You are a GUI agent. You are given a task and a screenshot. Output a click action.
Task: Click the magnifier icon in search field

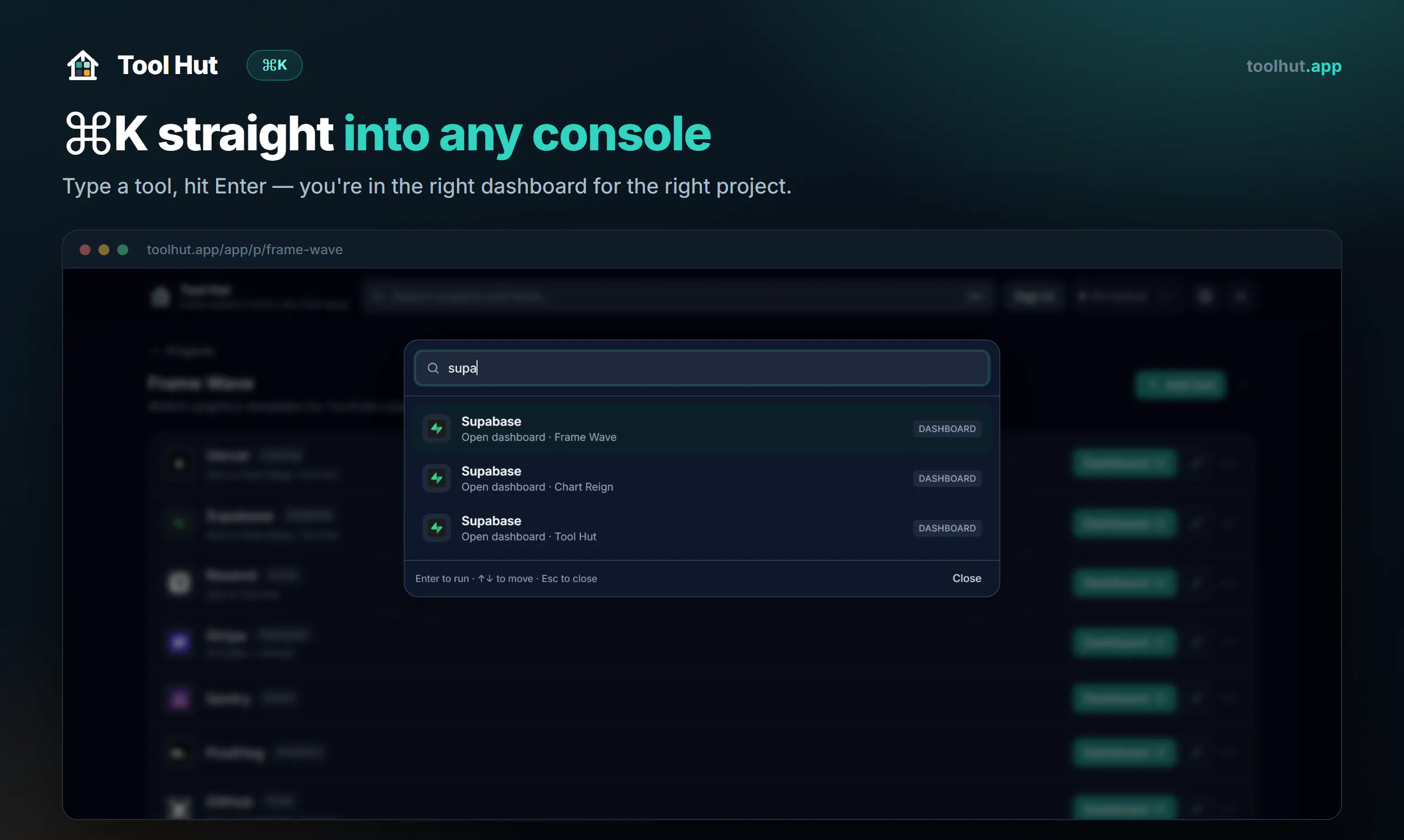coord(433,368)
